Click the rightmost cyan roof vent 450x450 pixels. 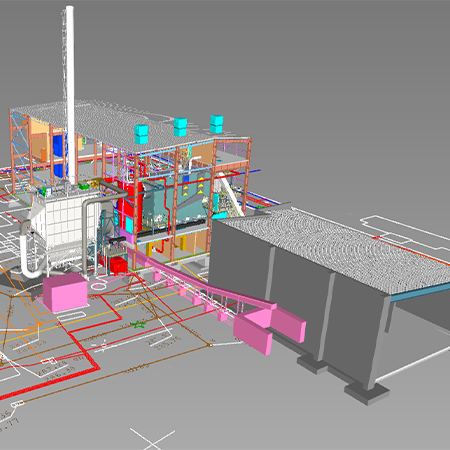point(216,124)
